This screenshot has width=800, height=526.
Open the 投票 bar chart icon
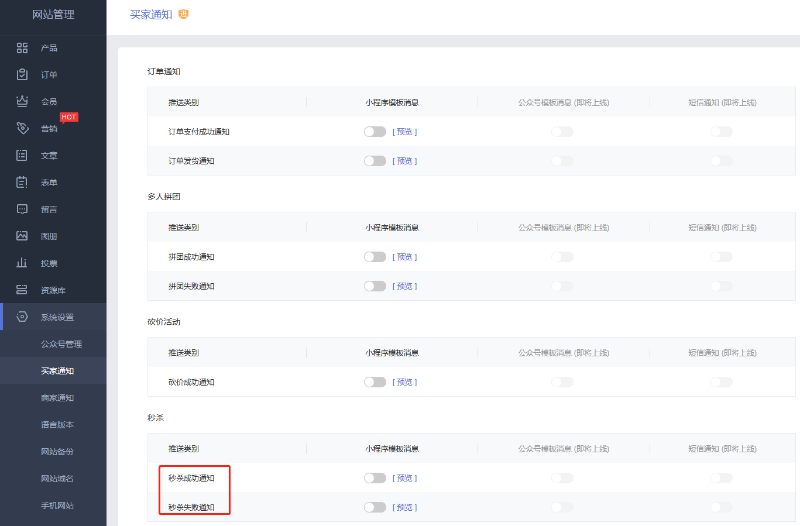click(x=21, y=263)
